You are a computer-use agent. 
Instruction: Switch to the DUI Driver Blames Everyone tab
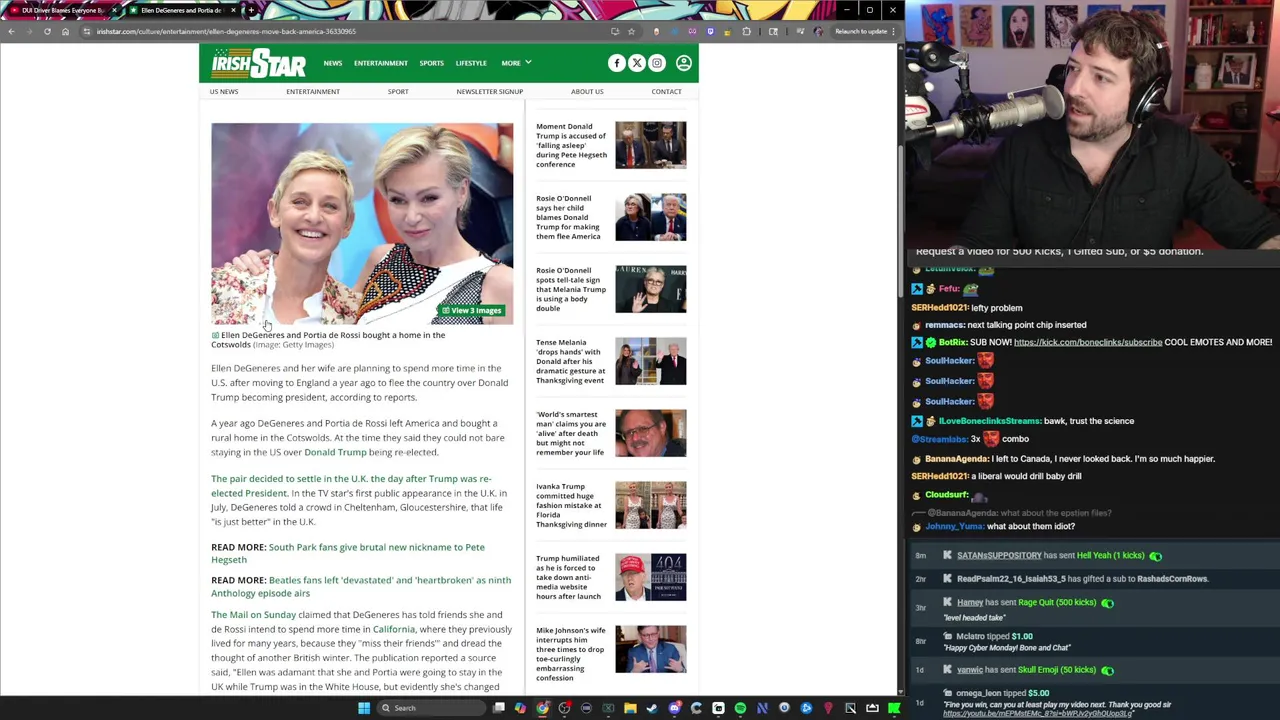(x=60, y=10)
